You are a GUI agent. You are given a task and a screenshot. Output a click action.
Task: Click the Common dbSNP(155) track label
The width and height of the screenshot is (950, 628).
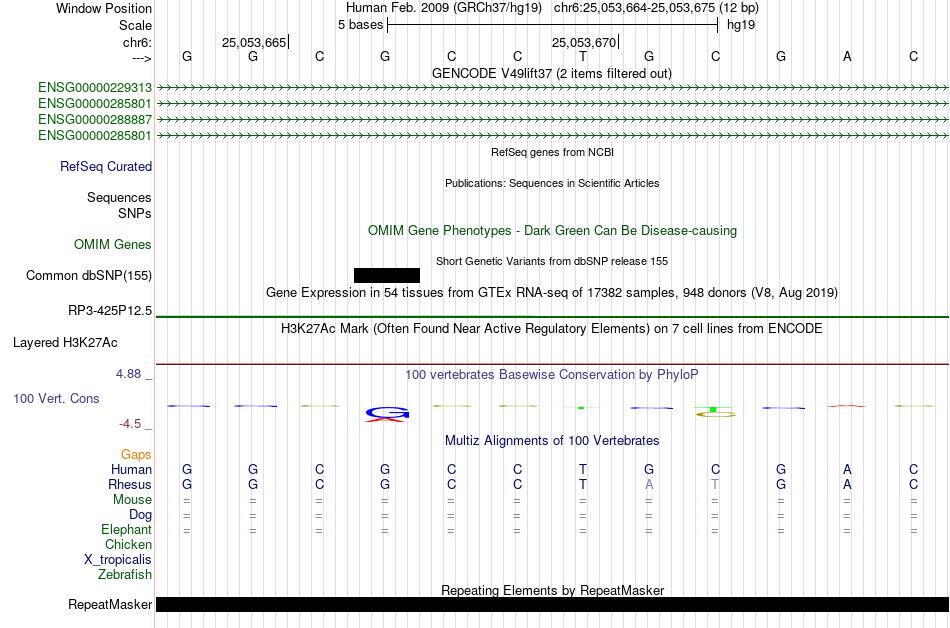point(89,276)
